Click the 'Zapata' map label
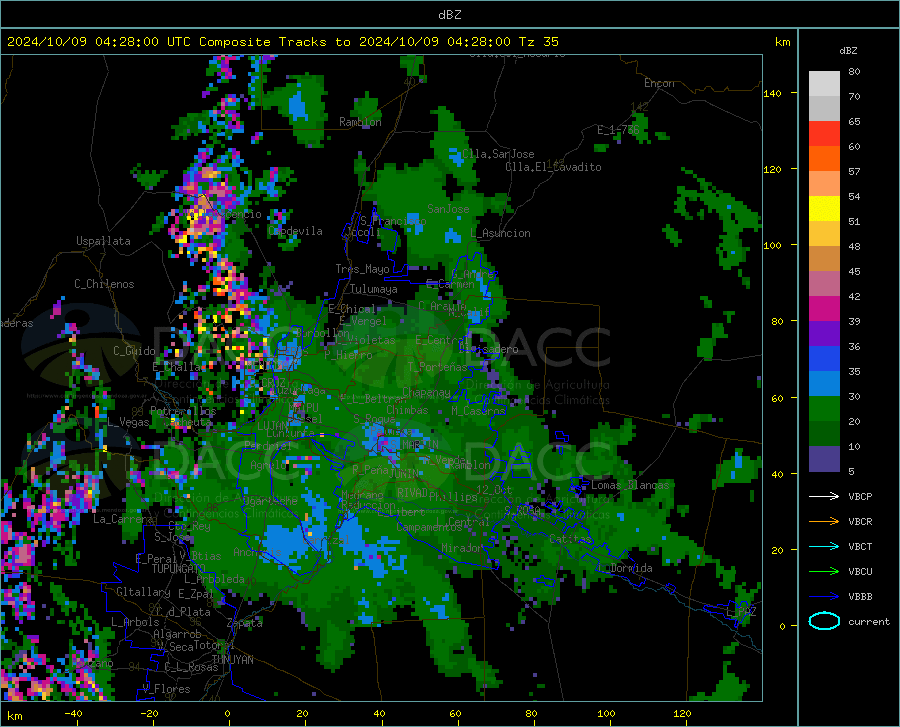 [245, 623]
